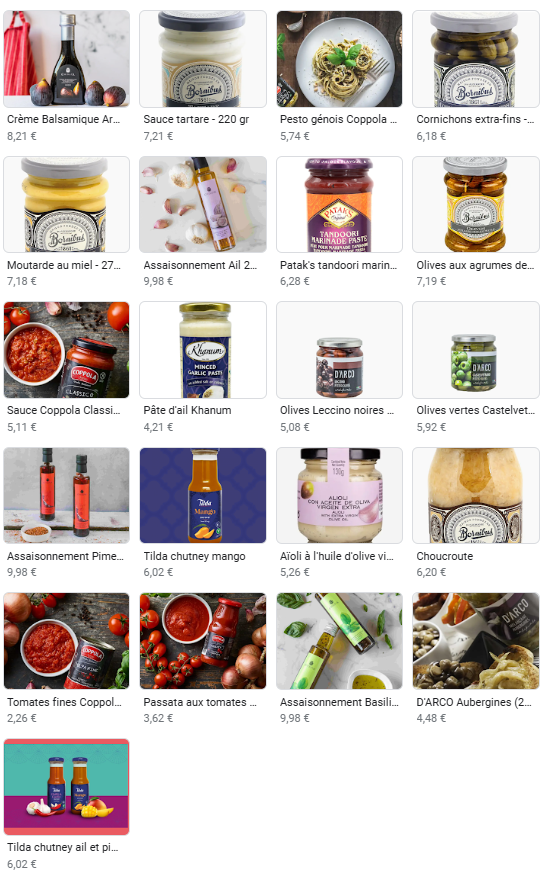The width and height of the screenshot is (542, 876).
Task: Click the Olives vertes Castelvetrano jar thumbnail
Action: coord(476,350)
